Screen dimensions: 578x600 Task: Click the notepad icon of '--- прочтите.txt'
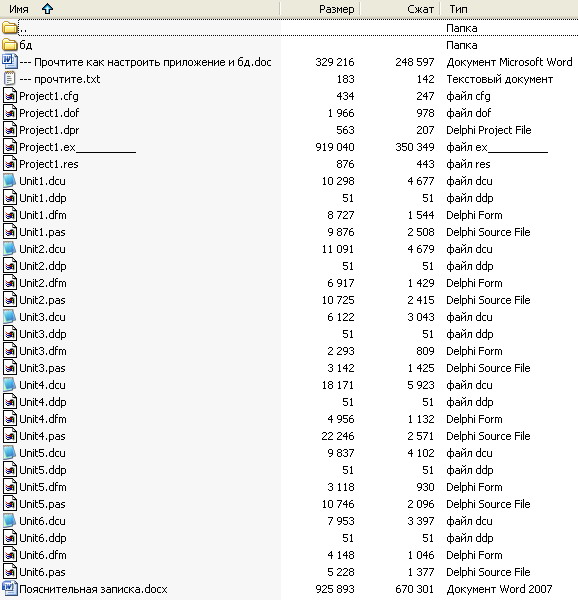click(x=10, y=79)
